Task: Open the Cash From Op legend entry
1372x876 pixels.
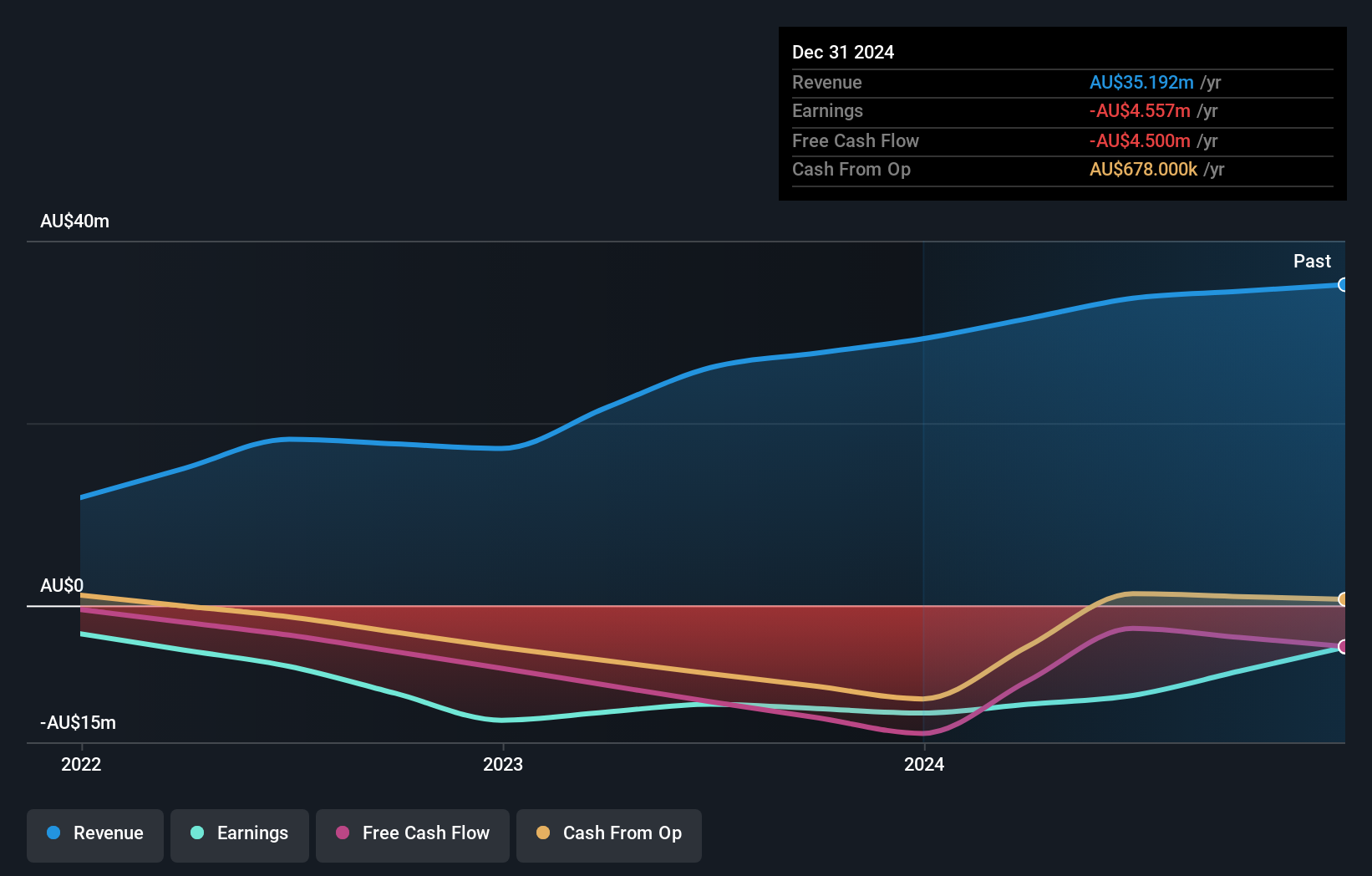Action: point(608,833)
